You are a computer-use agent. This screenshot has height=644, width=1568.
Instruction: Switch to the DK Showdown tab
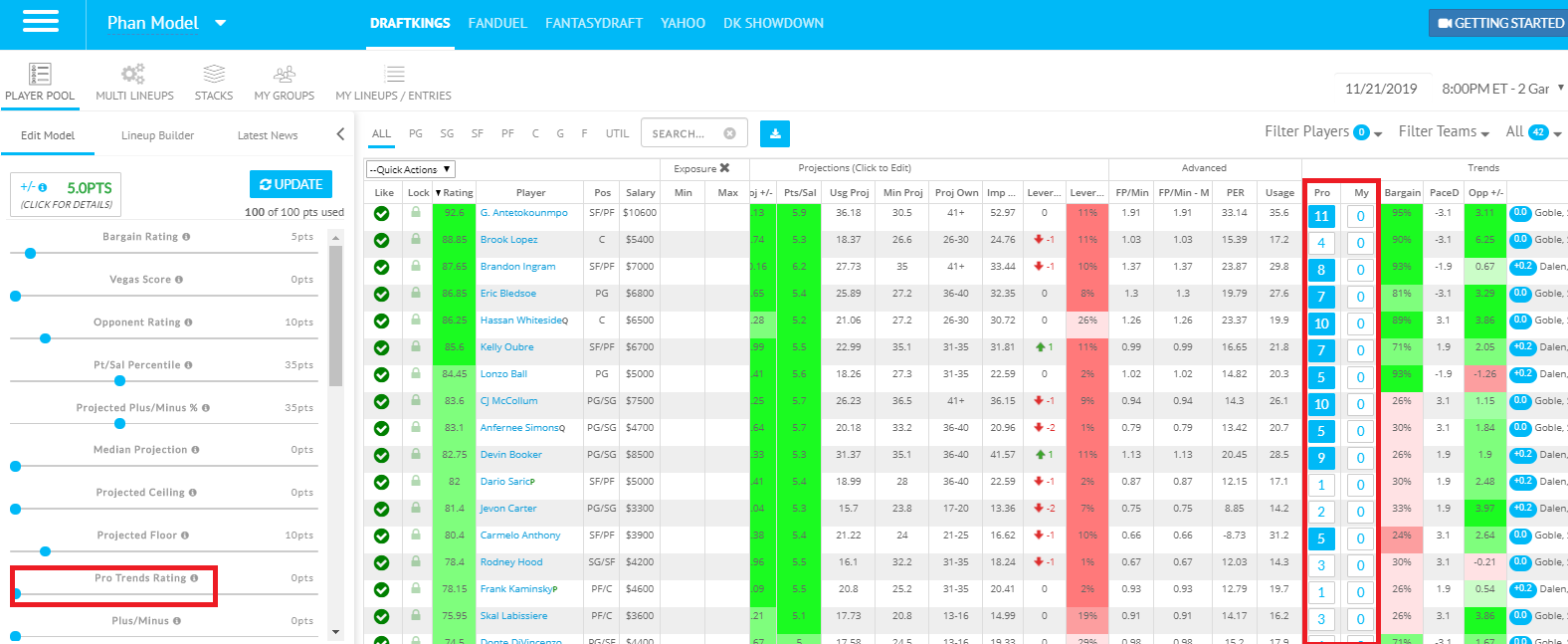pyautogui.click(x=773, y=23)
